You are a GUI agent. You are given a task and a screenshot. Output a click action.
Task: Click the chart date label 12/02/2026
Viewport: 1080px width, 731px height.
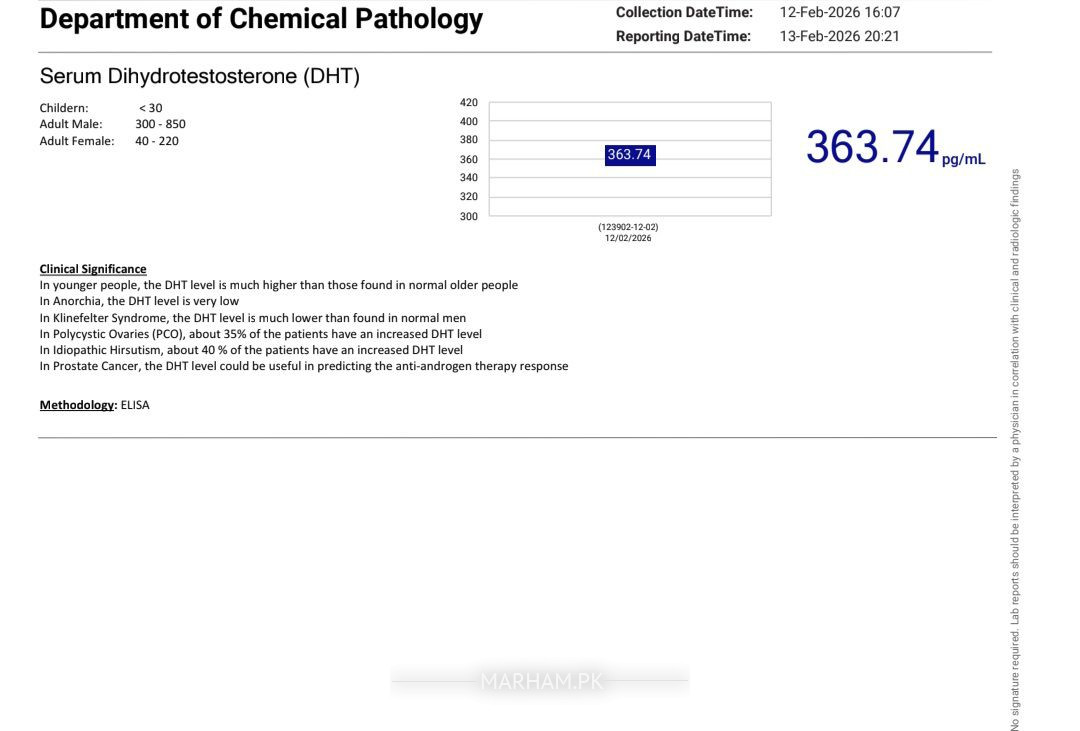(628, 238)
